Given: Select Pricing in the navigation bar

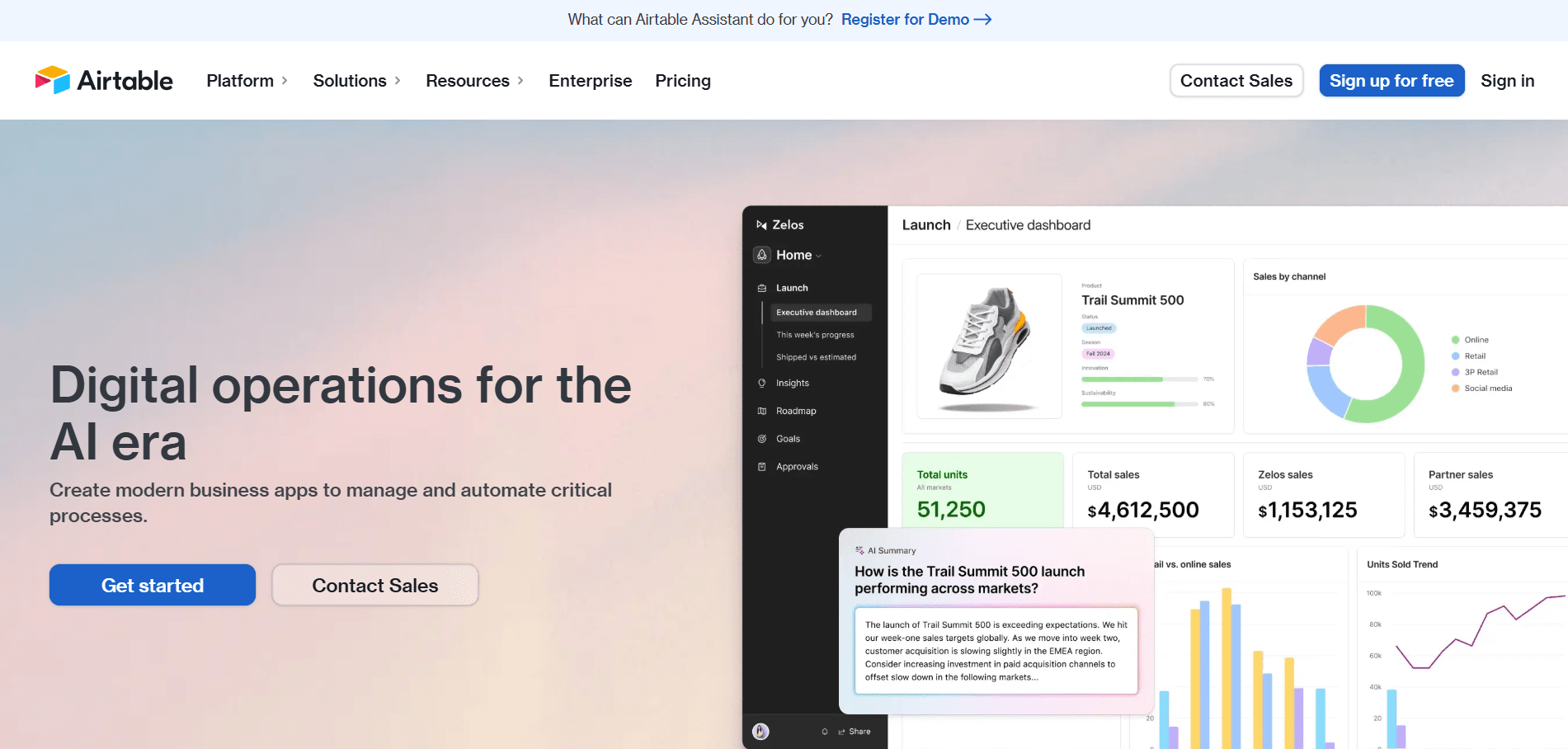Looking at the screenshot, I should (x=682, y=80).
